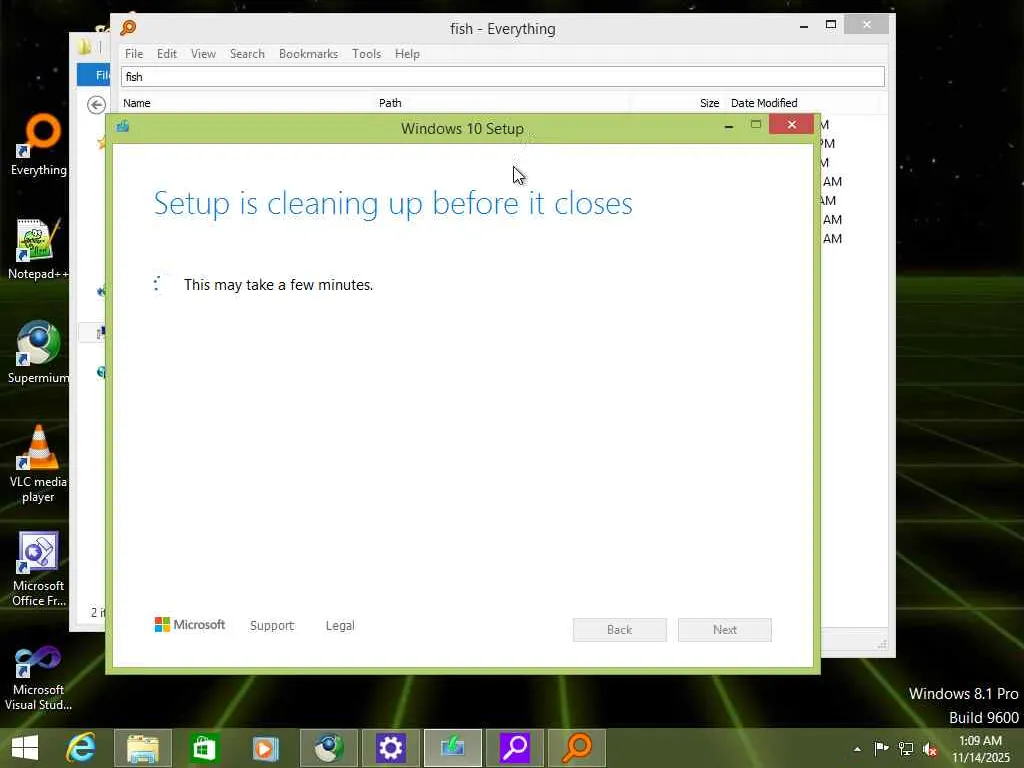Open Microsoft Visual Stud... desktop shortcut

click(38, 677)
